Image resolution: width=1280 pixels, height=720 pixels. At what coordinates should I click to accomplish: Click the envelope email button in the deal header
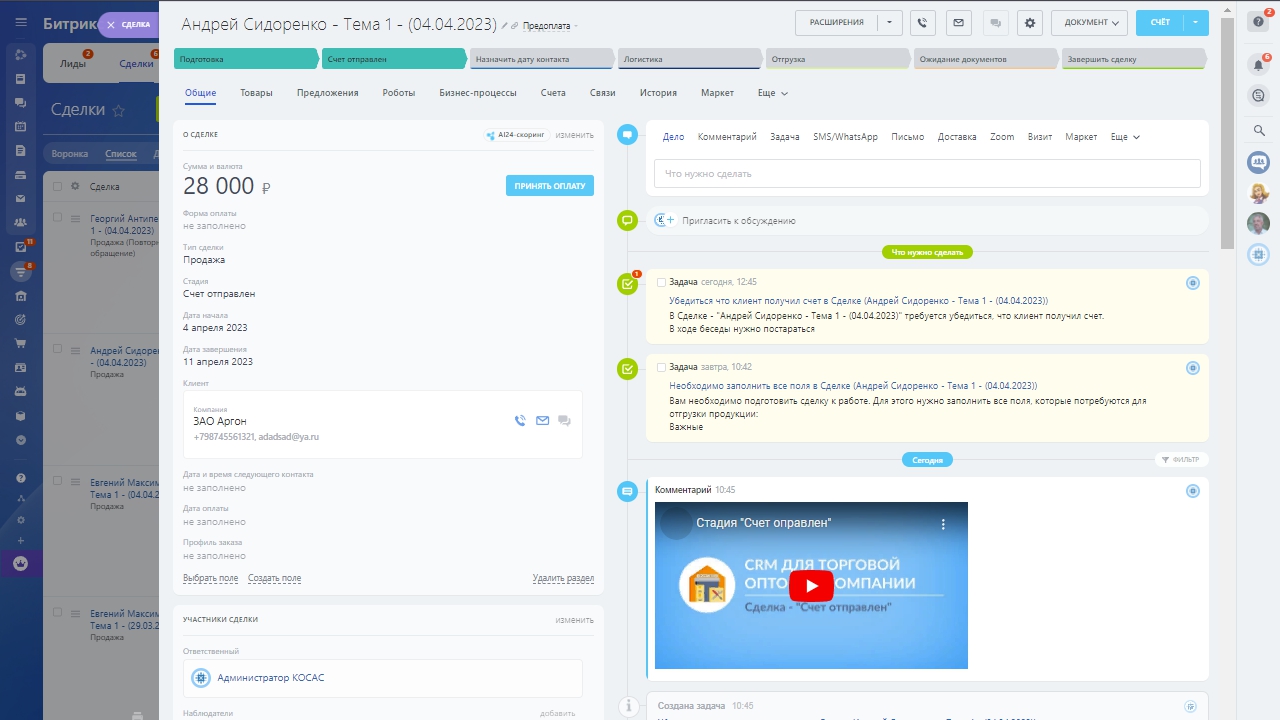(x=958, y=23)
